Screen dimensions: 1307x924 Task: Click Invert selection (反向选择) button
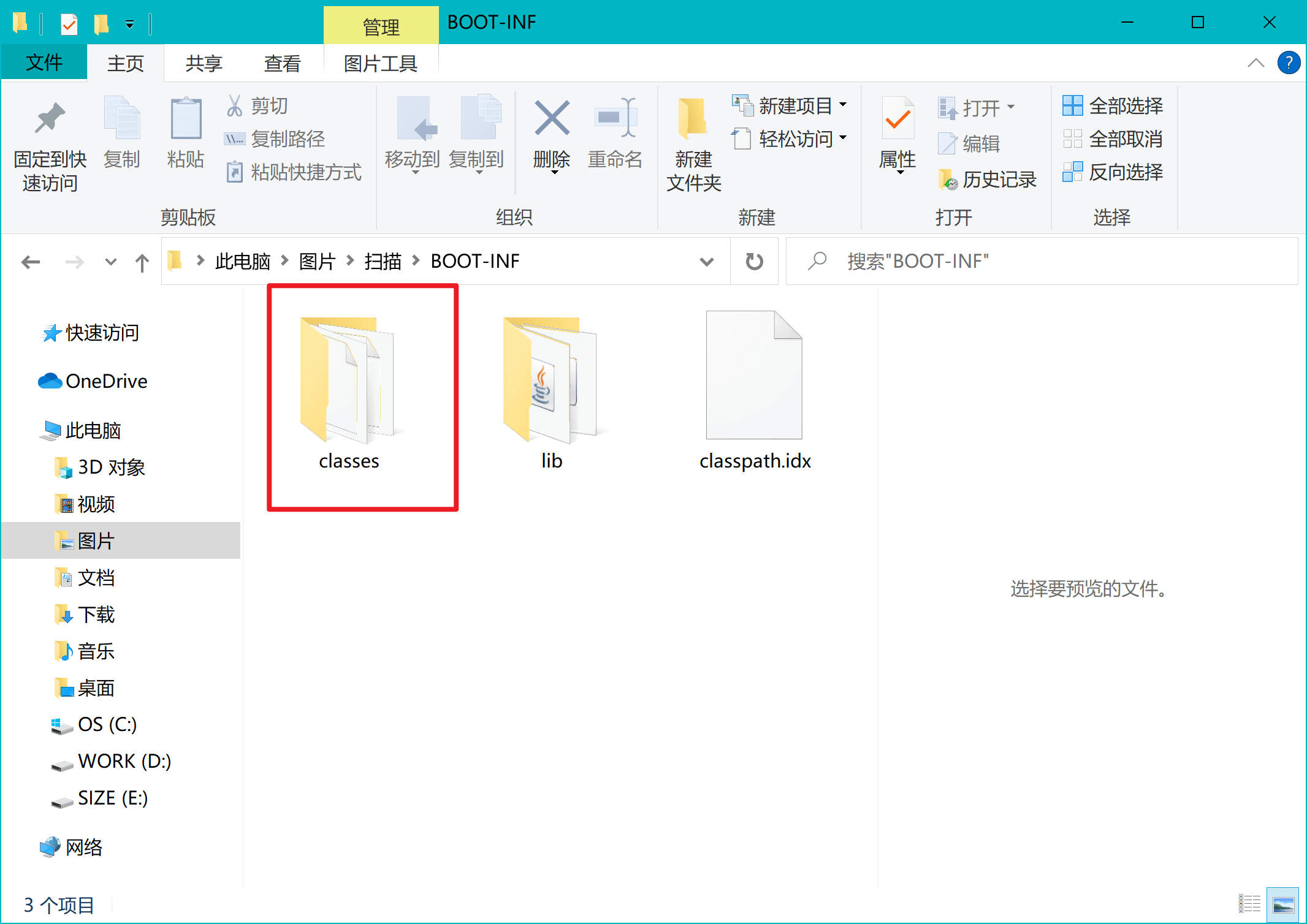pyautogui.click(x=1113, y=172)
